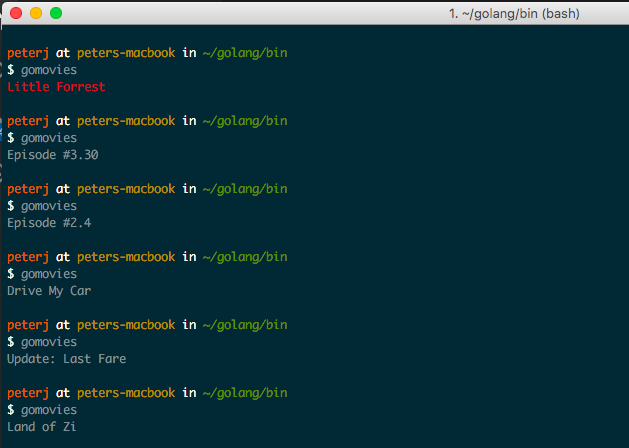Click the gomovies command above 'Drive My Car'

pos(49,274)
